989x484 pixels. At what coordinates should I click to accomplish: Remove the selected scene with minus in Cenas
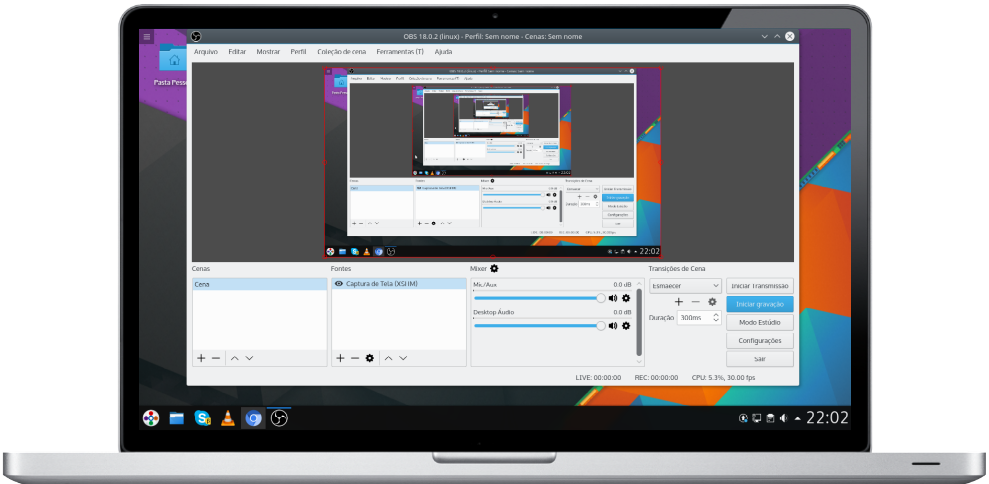point(216,358)
